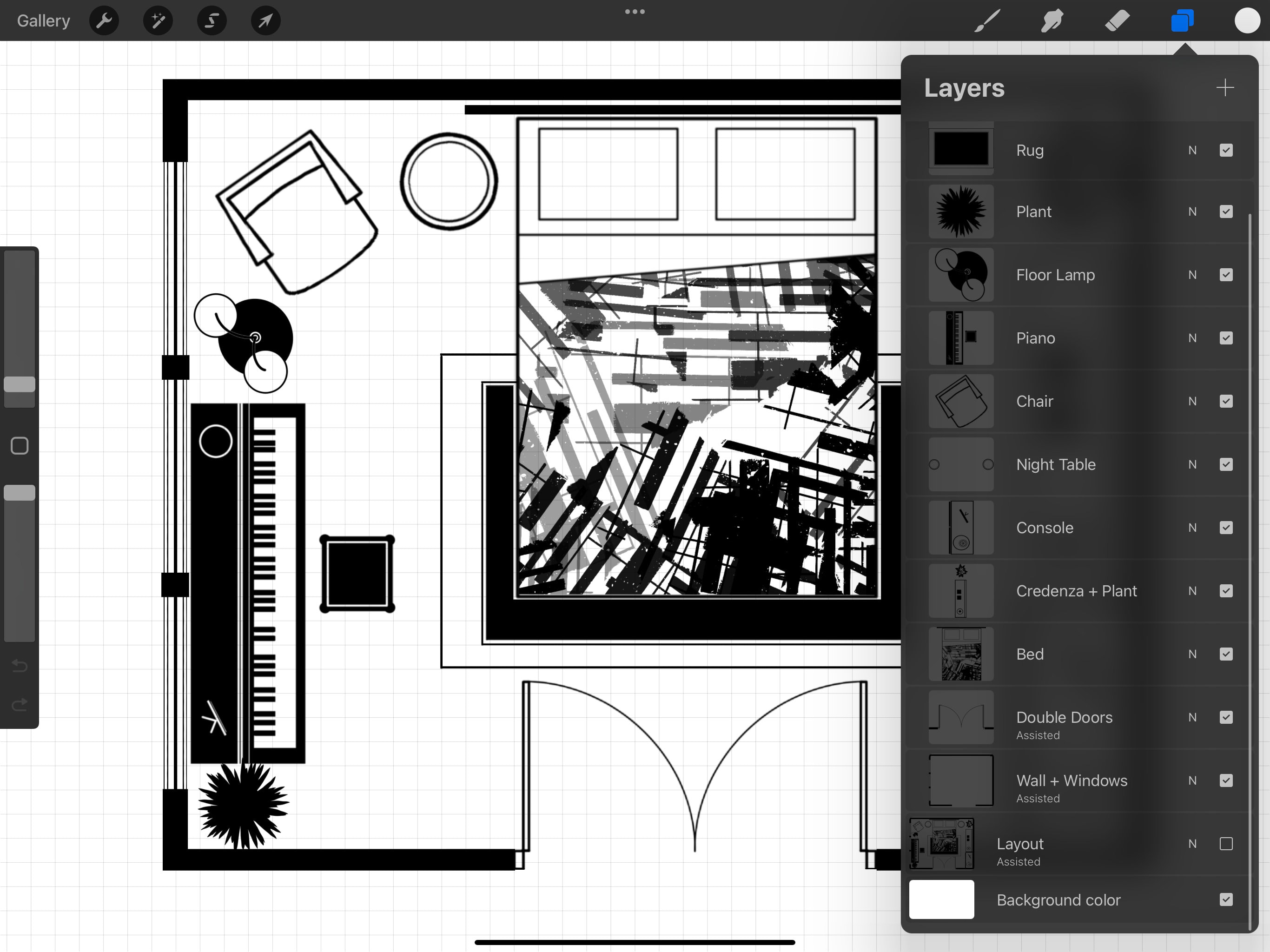1270x952 pixels.
Task: Open the Piano layer blend mode menu
Action: point(1192,338)
